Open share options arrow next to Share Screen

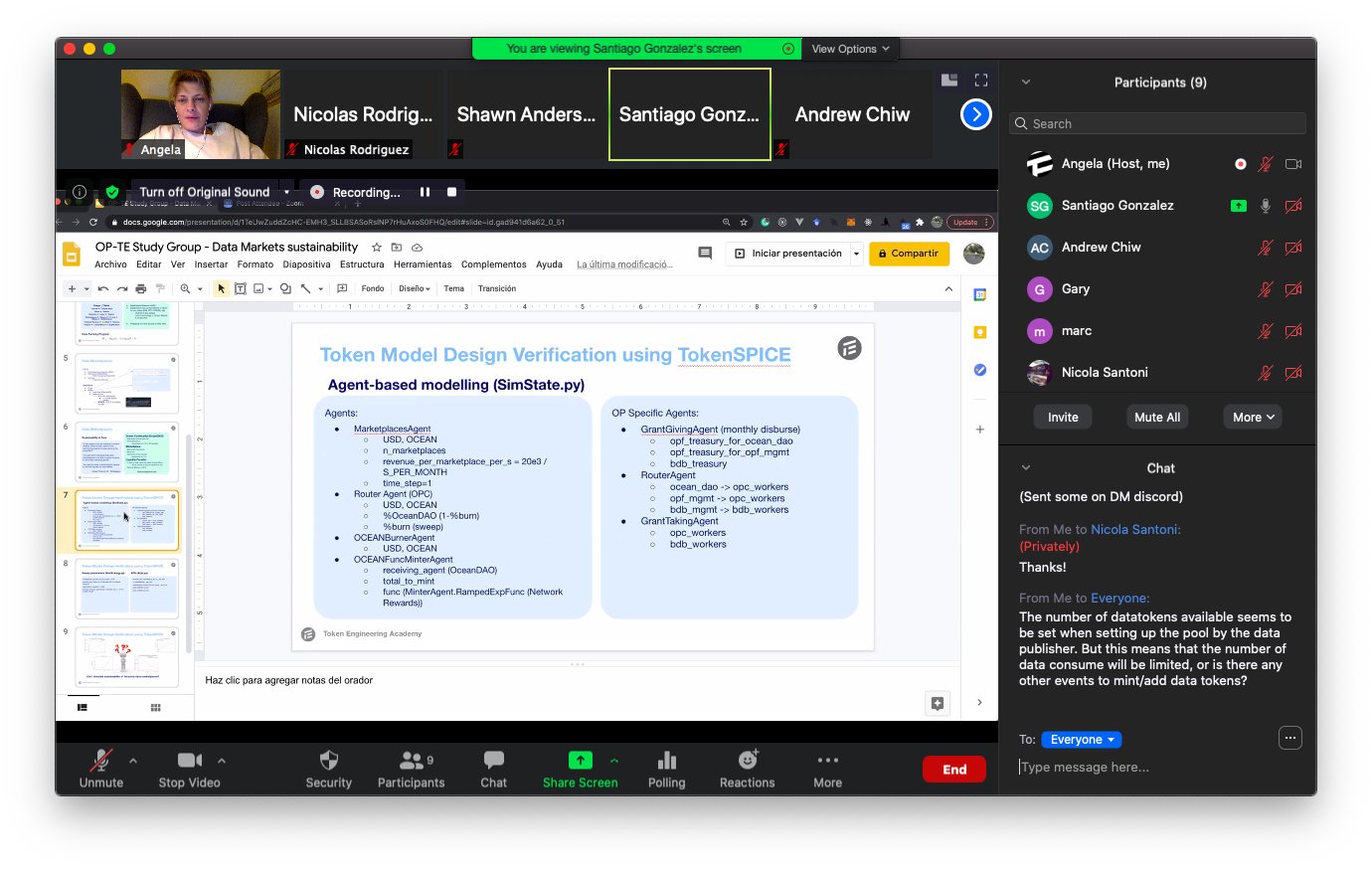614,761
